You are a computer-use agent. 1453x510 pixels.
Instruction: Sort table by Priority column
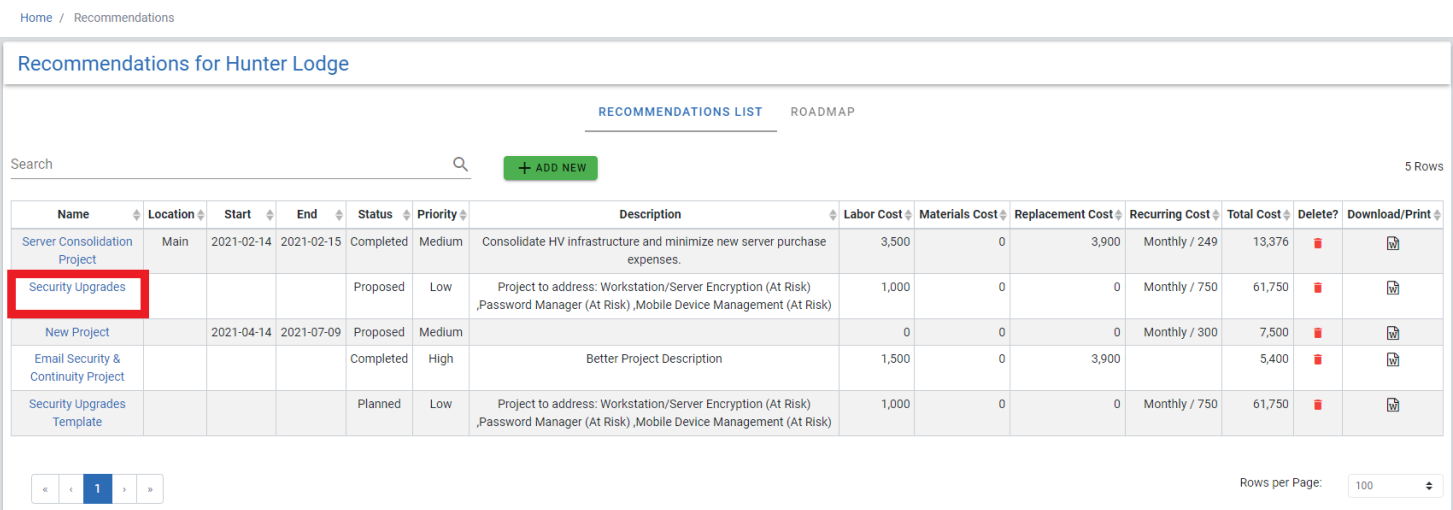(x=441, y=215)
